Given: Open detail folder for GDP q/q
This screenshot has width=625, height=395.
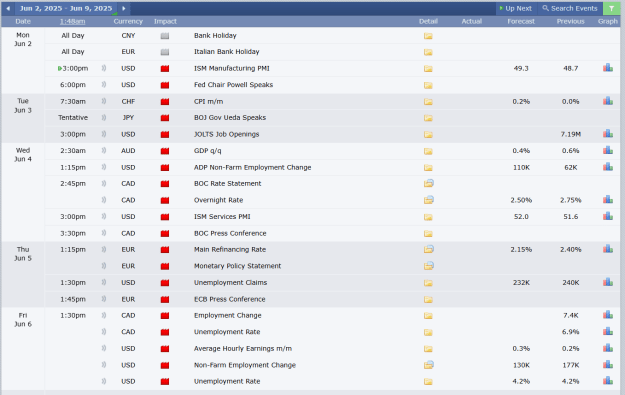Looking at the screenshot, I should point(428,151).
